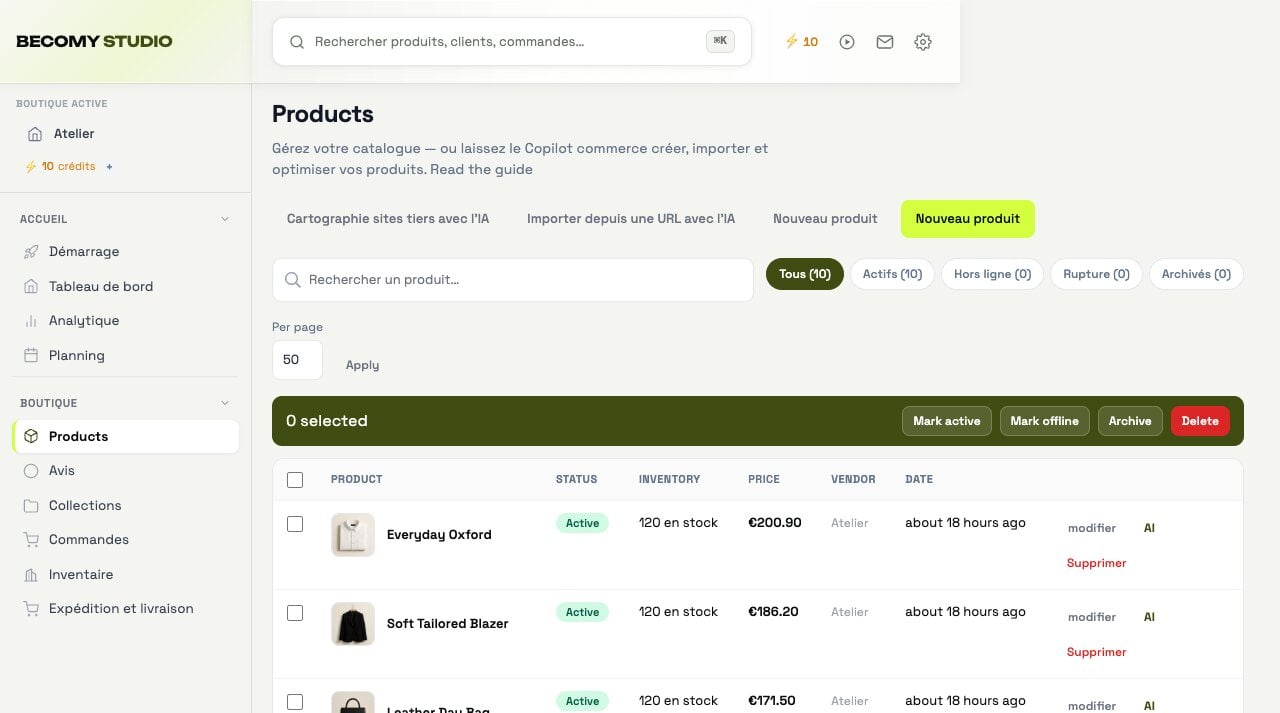Open the Everyday Oxford product thumbnail
The width and height of the screenshot is (1280, 713).
point(353,535)
